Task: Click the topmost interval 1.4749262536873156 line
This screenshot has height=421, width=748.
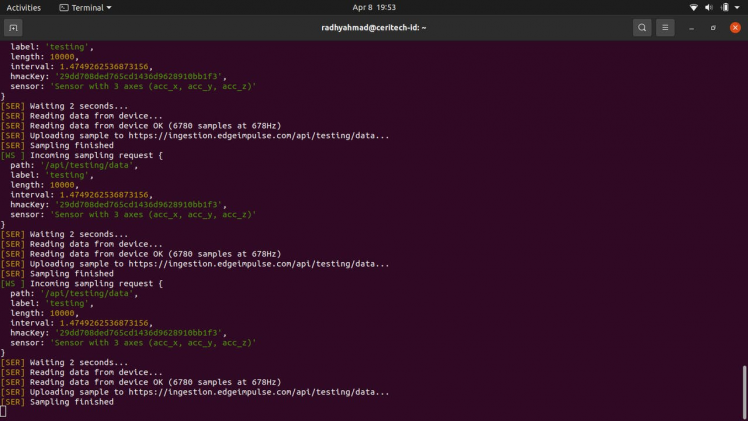Action: pyautogui.click(x=82, y=66)
